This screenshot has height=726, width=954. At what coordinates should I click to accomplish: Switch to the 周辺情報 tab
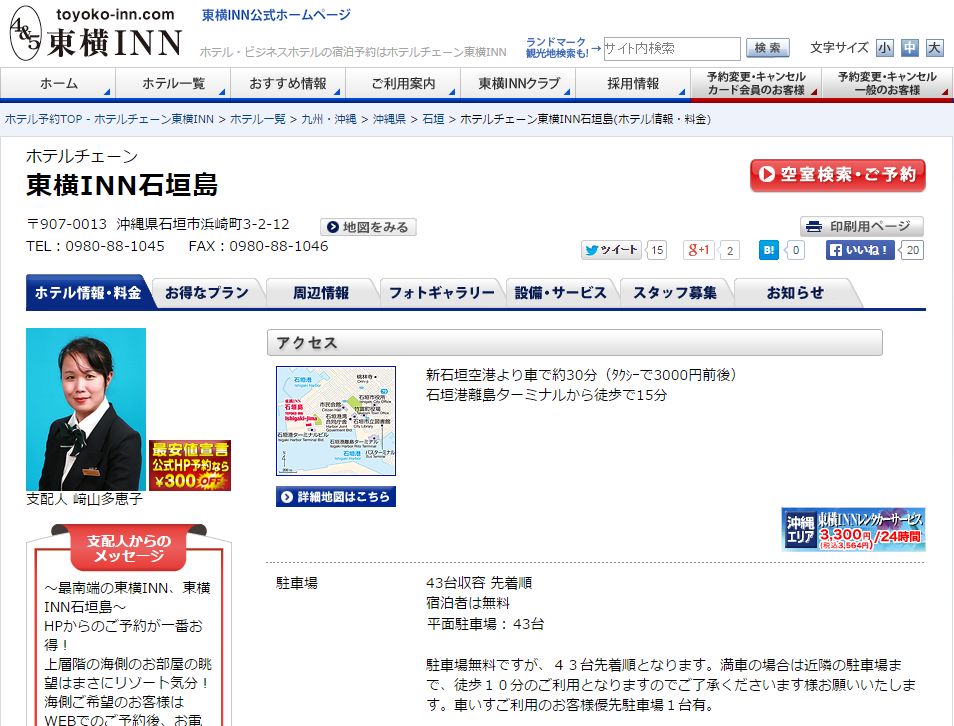(321, 293)
